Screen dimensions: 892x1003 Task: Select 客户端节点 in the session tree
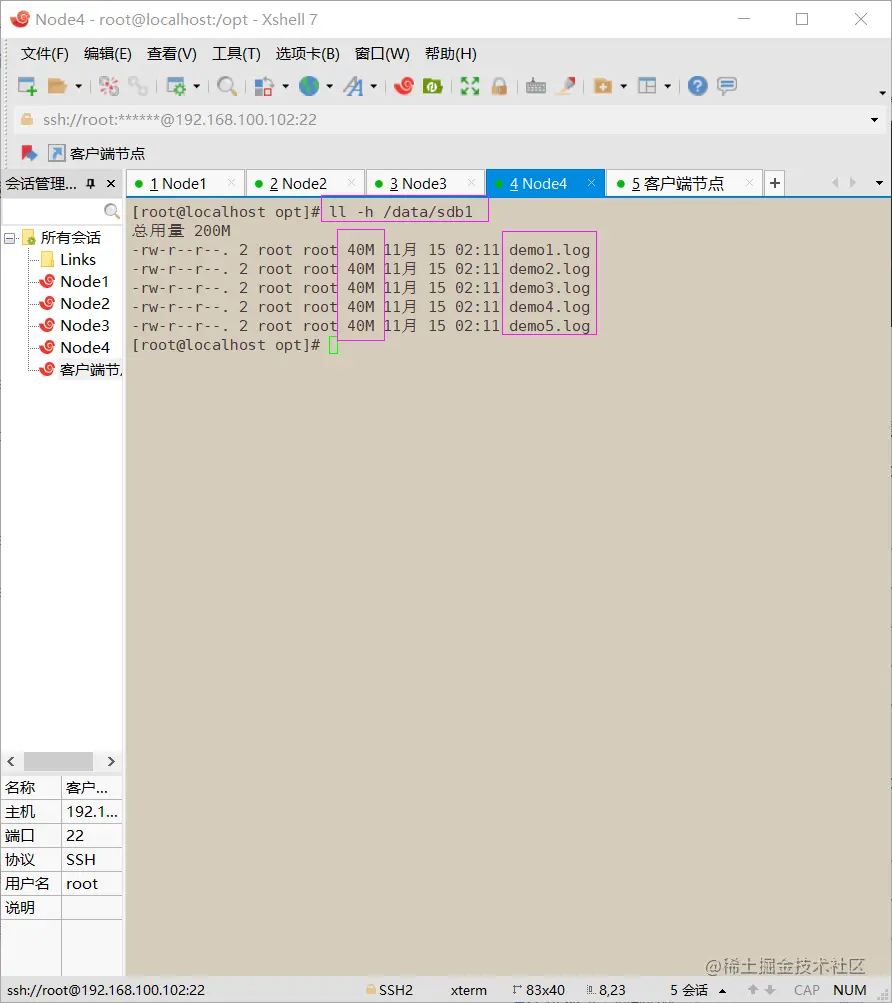(x=81, y=370)
